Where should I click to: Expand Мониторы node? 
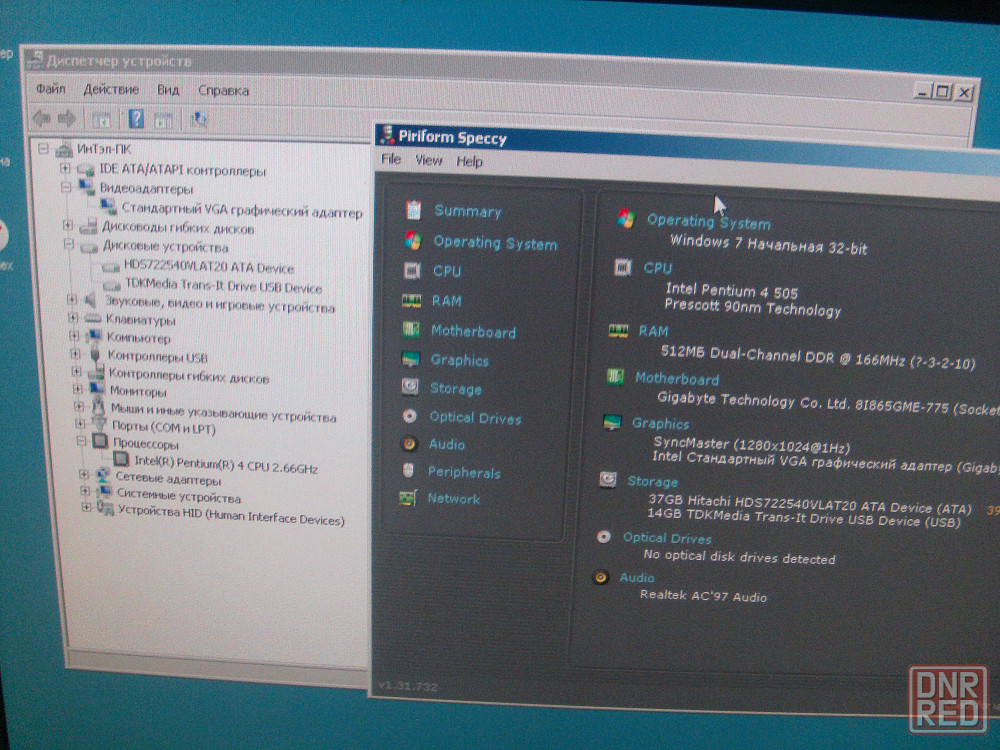pos(77,388)
